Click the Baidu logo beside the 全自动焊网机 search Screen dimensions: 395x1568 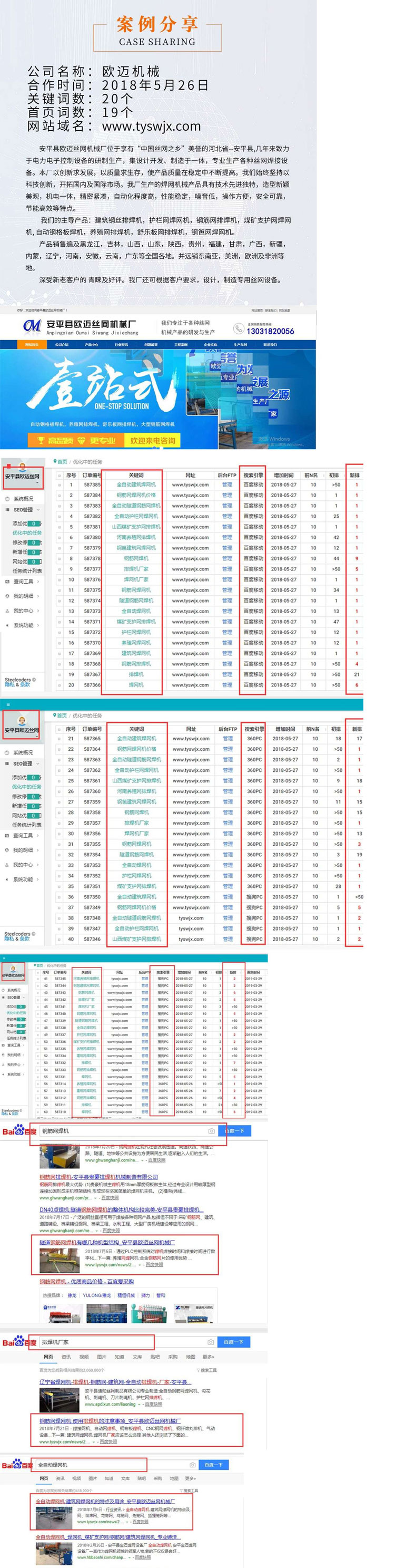17,1465
